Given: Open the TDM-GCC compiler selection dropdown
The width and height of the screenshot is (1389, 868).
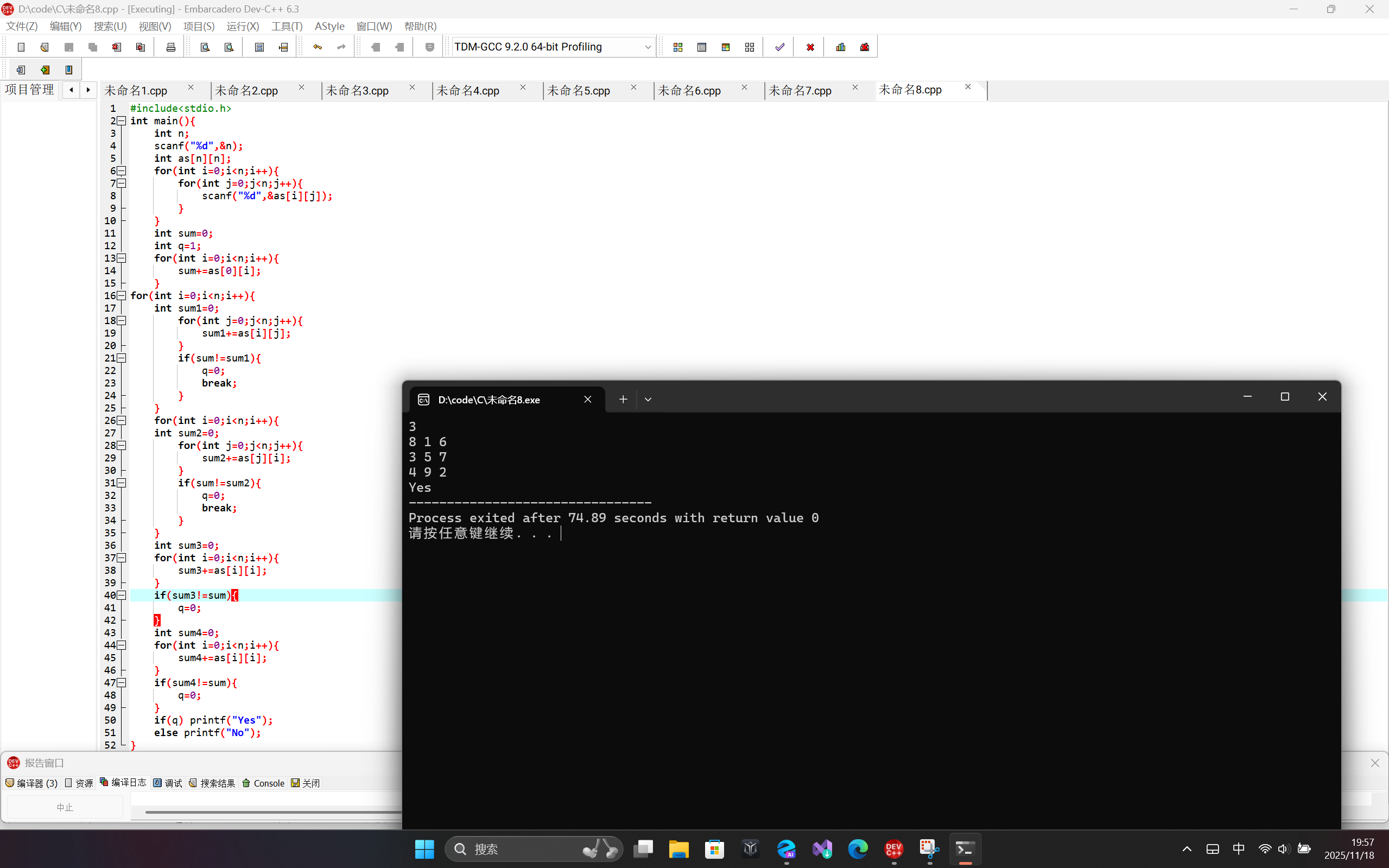Looking at the screenshot, I should [648, 47].
